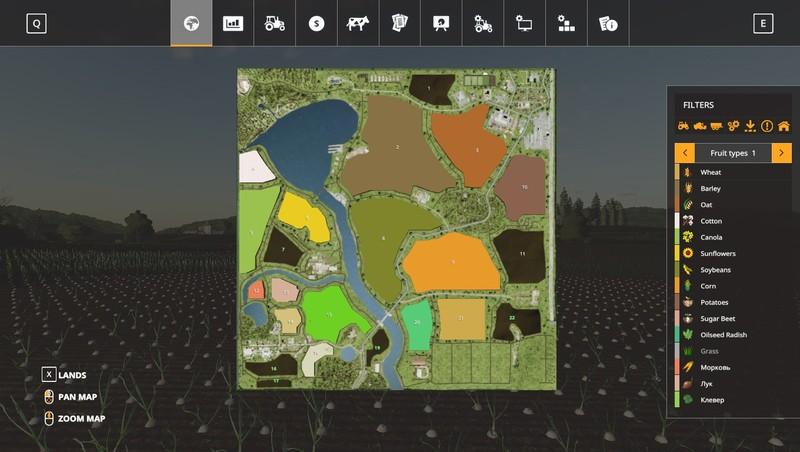Image resolution: width=800 pixels, height=452 pixels.
Task: Click the PAN MAP mouse hint
Action: [x=70, y=397]
